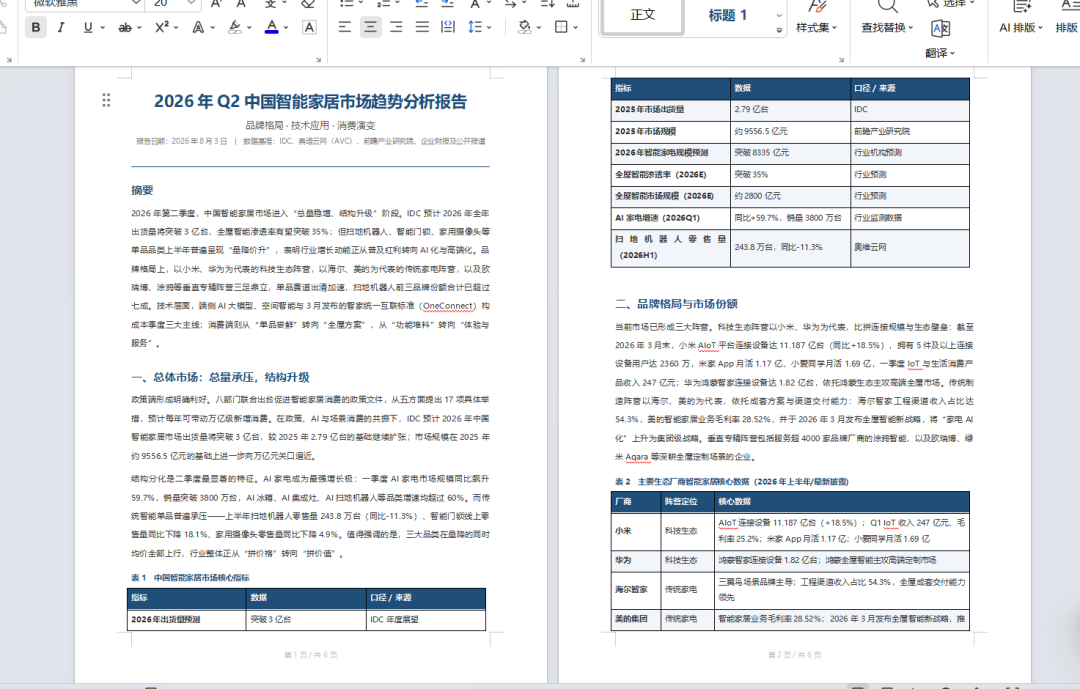
Task: Click the highlighter pen icon
Action: click(235, 28)
